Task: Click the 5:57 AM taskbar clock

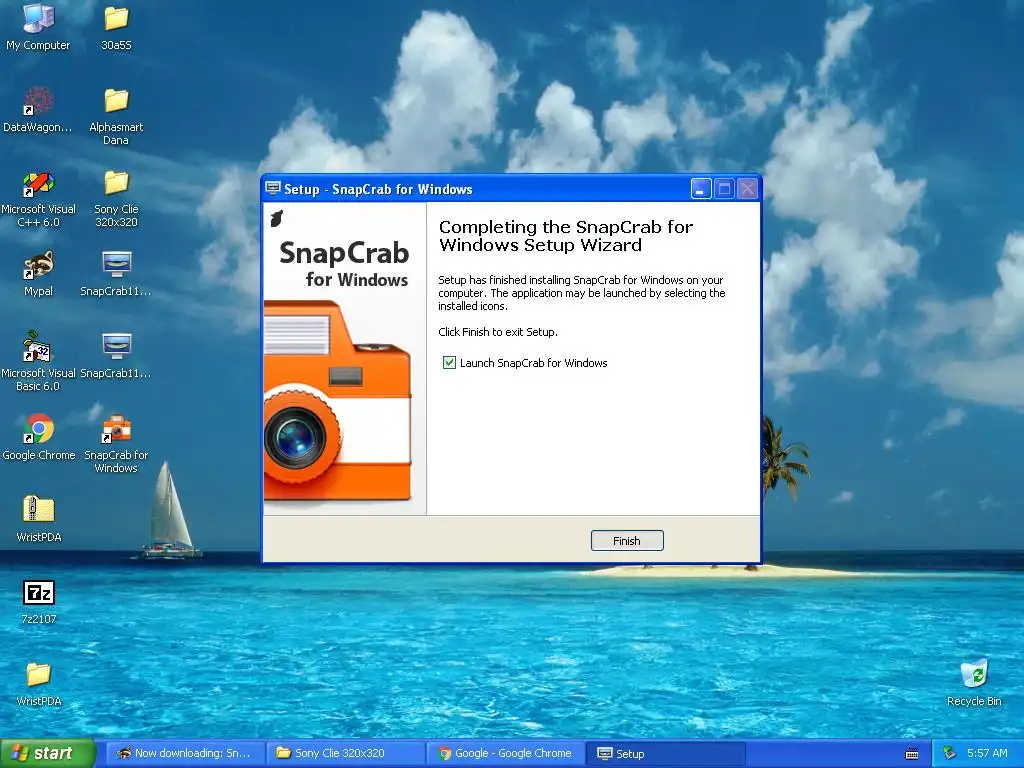Action: (x=987, y=754)
